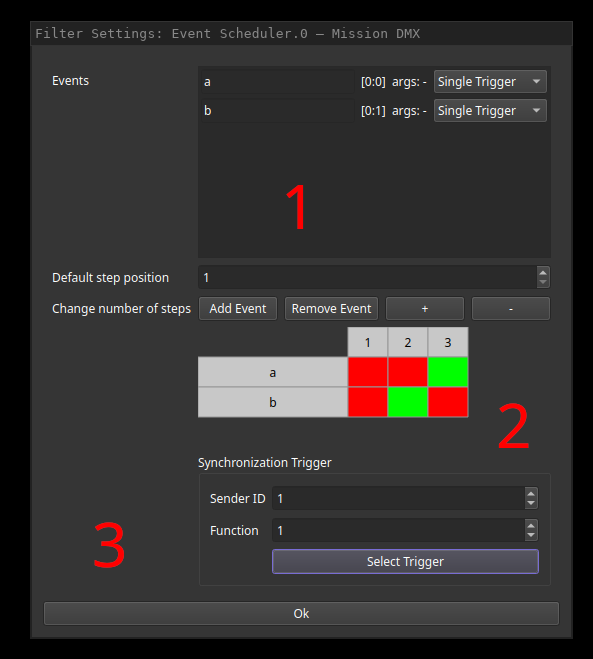Toggle the red cell for event b, step 1
Screen dimensions: 593x659
coord(368,402)
